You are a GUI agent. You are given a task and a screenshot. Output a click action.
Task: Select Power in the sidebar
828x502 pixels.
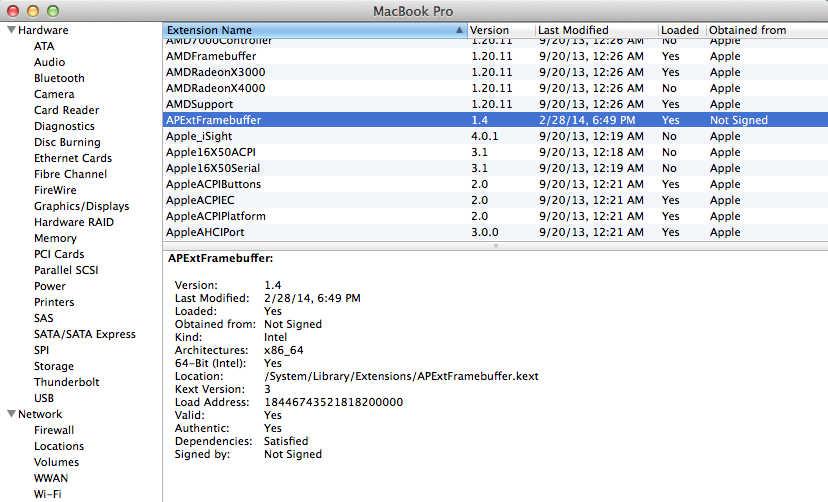tap(50, 286)
